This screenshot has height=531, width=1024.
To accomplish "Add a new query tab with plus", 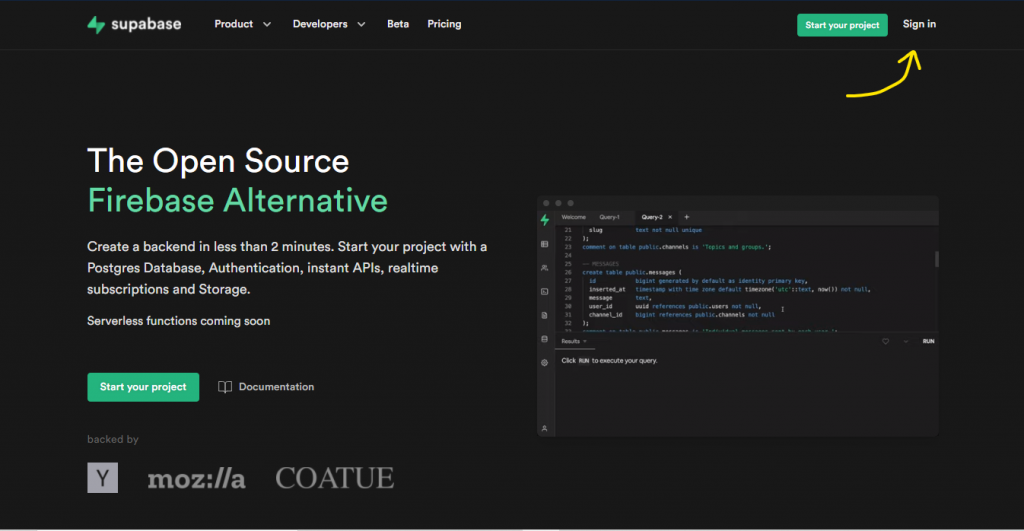I will tap(686, 217).
